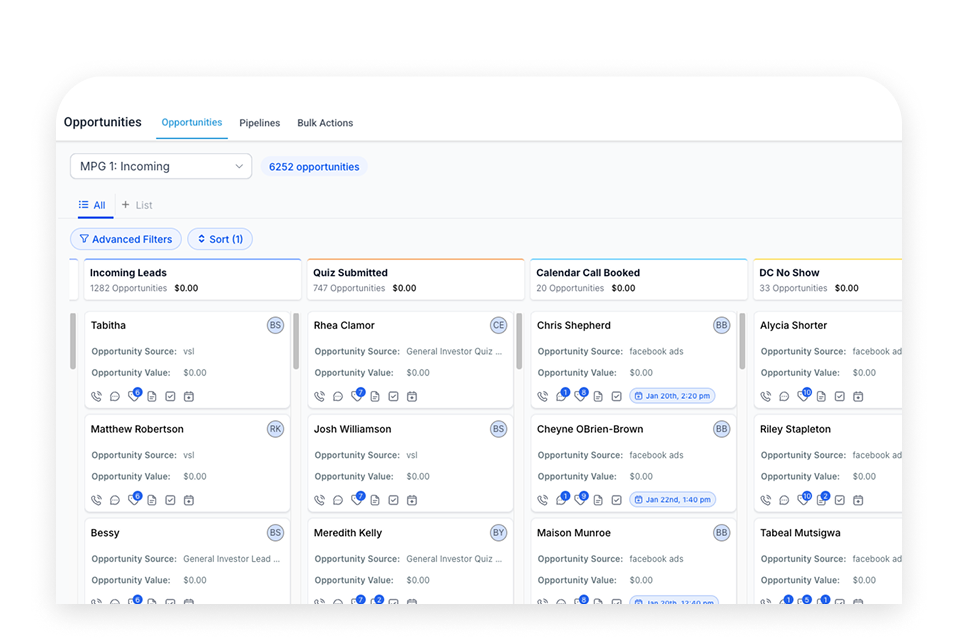
Task: Click the tags icon on Matthew Robertson's card
Action: (134, 500)
